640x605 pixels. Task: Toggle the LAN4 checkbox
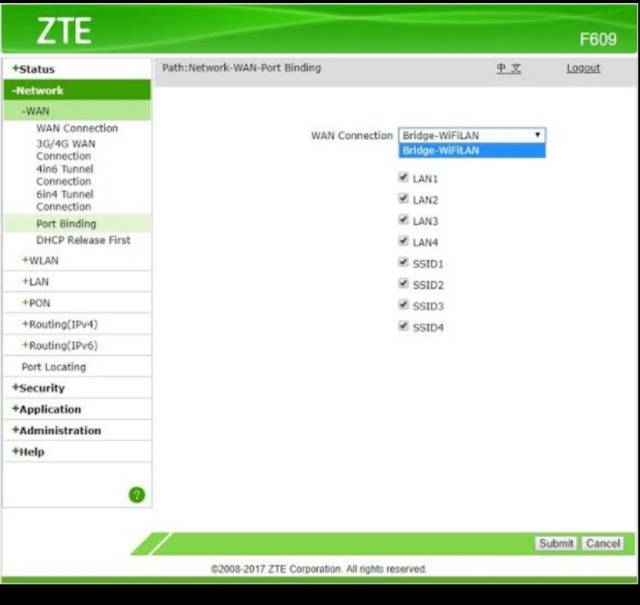(403, 241)
